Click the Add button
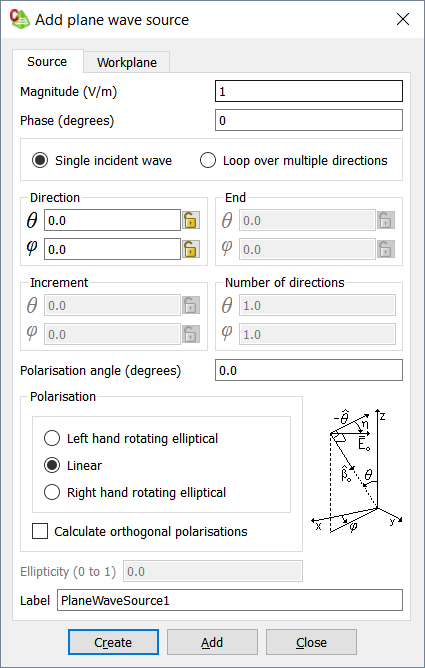 click(212, 642)
